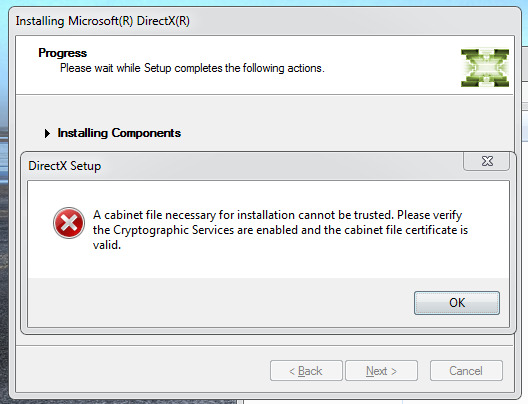Click the bold Progress heading
Screen dimensions: 528x404
63,53
